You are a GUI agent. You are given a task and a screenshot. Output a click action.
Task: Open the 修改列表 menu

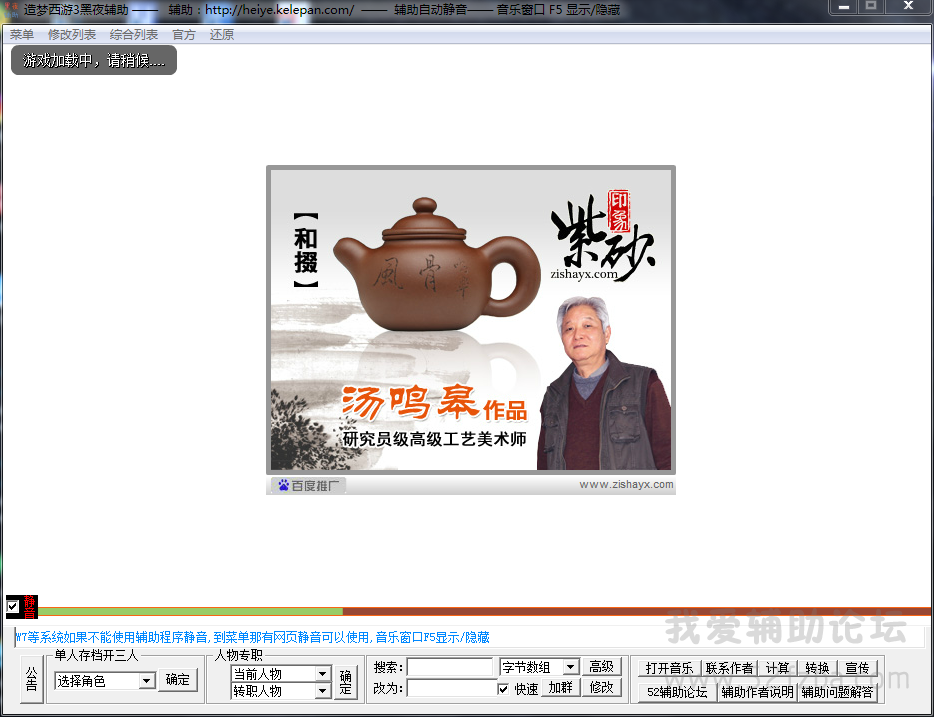coord(72,35)
